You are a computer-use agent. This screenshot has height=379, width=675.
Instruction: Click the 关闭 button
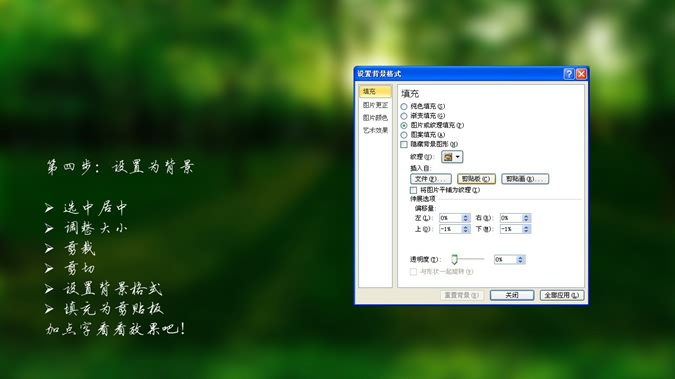point(512,295)
